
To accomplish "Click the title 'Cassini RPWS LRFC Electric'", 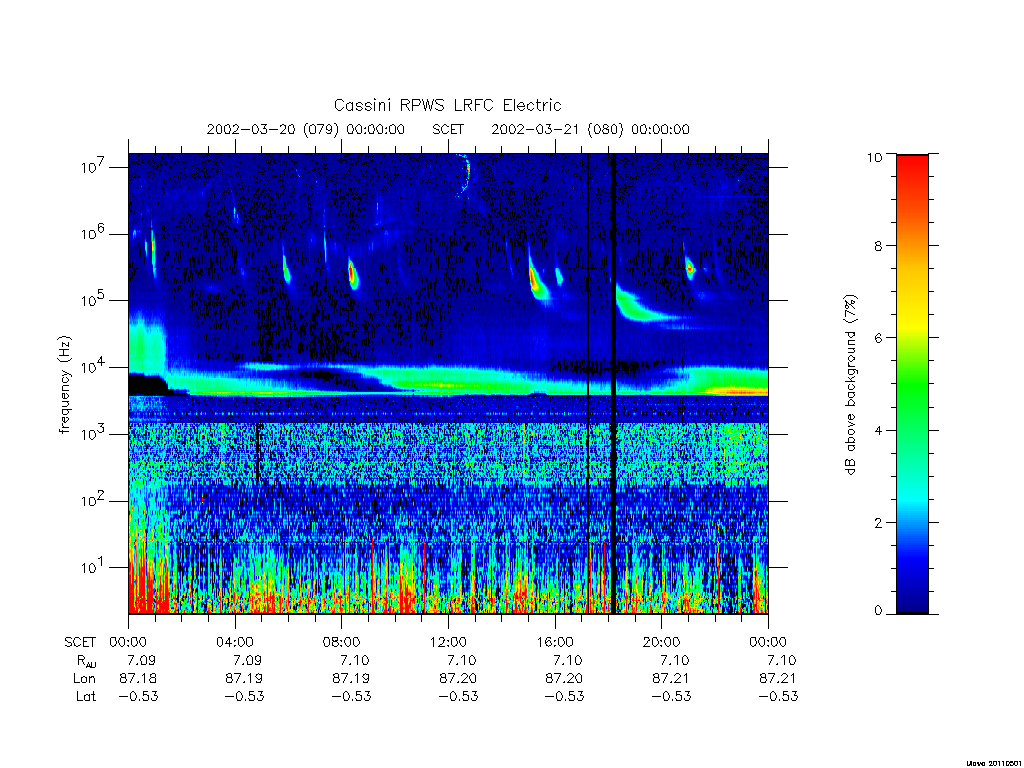I will click(x=447, y=105).
